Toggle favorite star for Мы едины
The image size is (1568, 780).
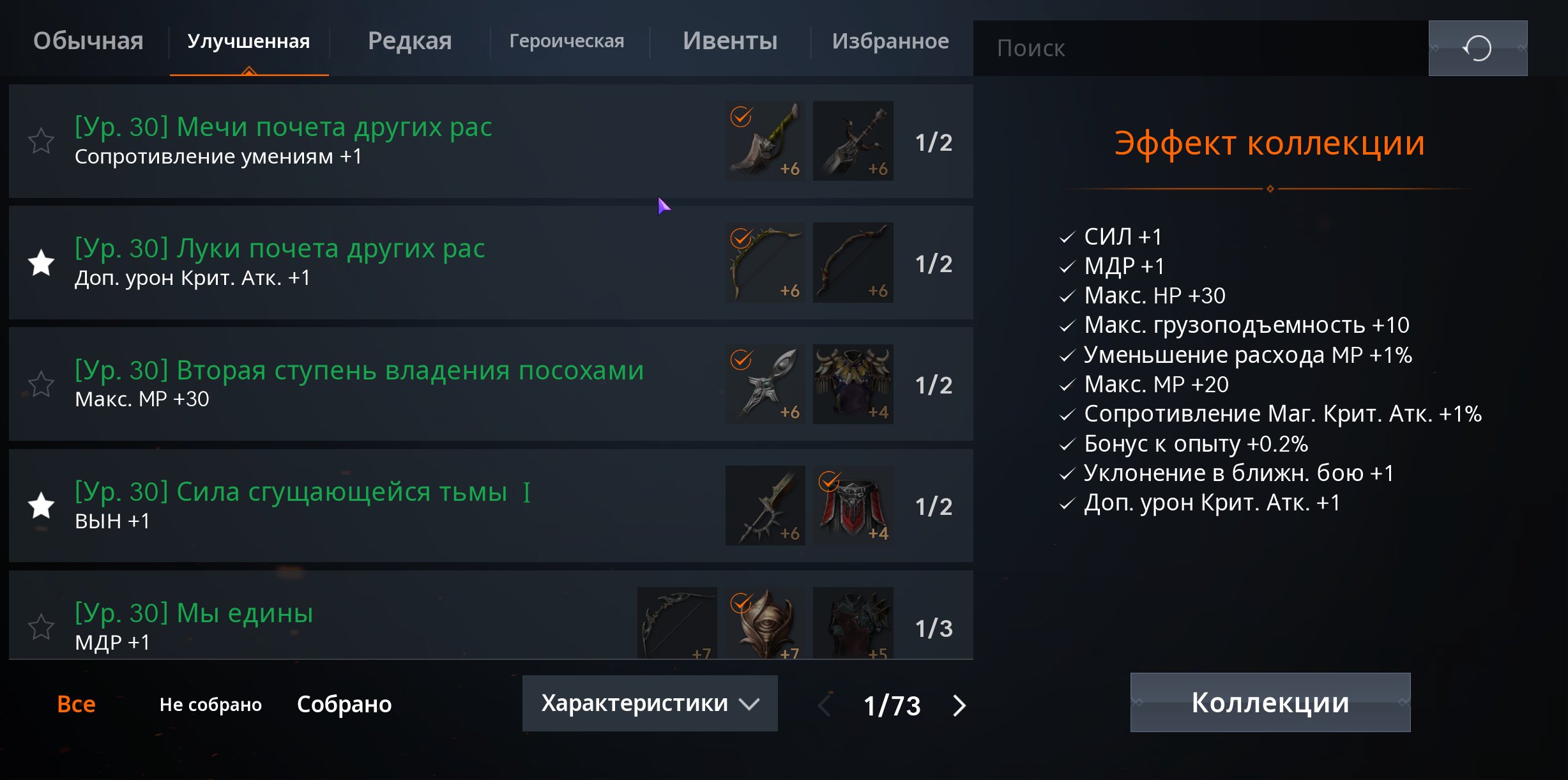point(42,627)
